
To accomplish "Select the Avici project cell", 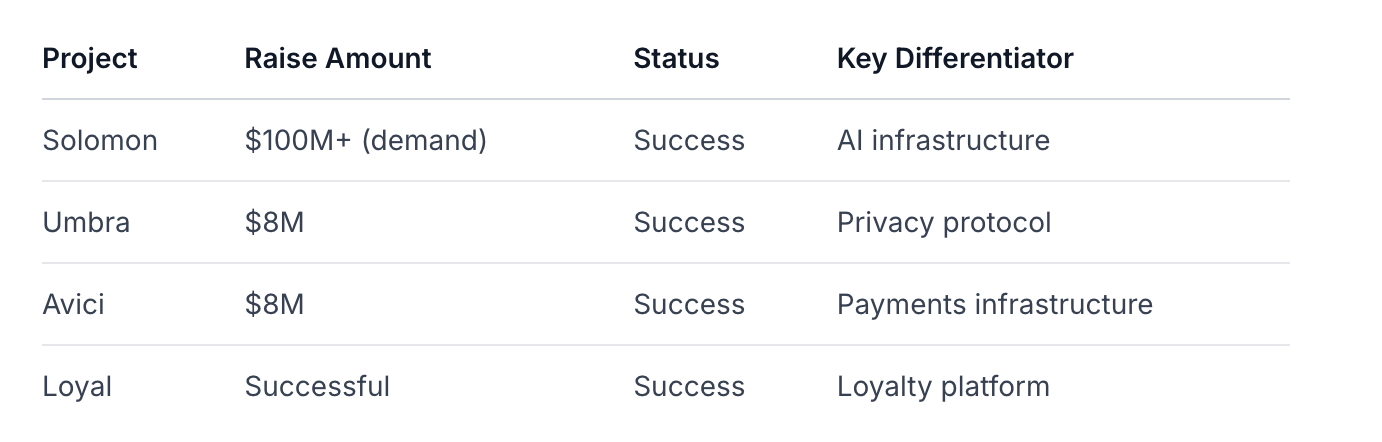I will coord(74,305).
